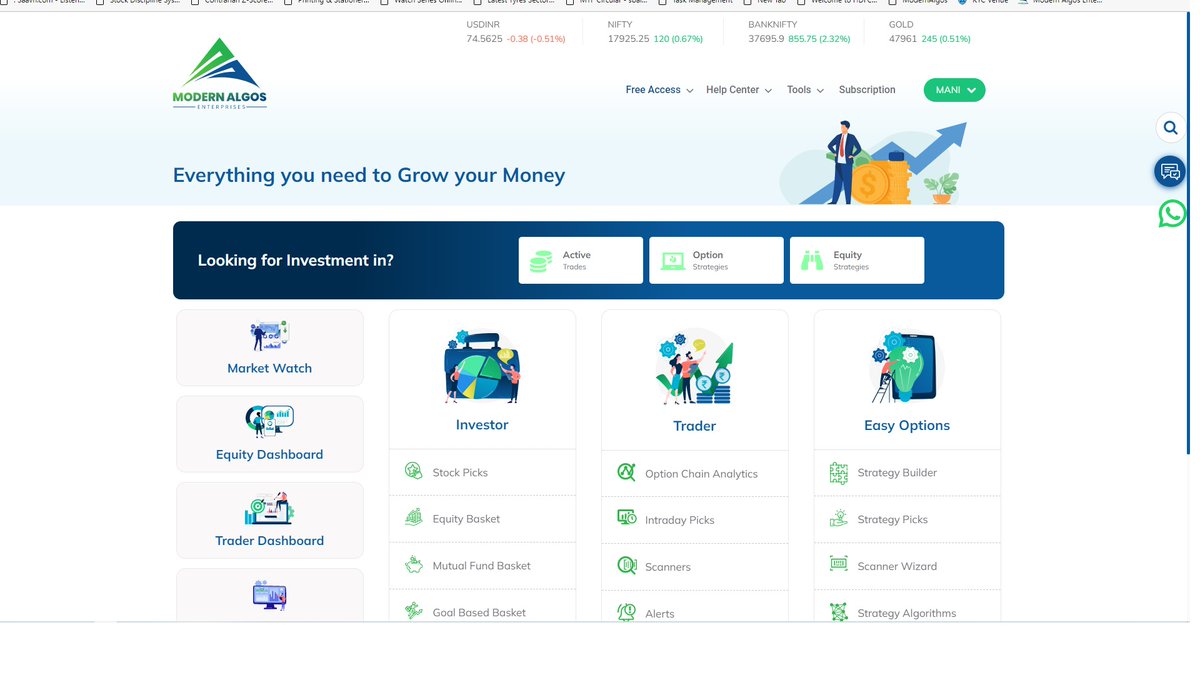Click the Goal Based Basket icon
The width and height of the screenshot is (1200, 675).
pyautogui.click(x=413, y=610)
